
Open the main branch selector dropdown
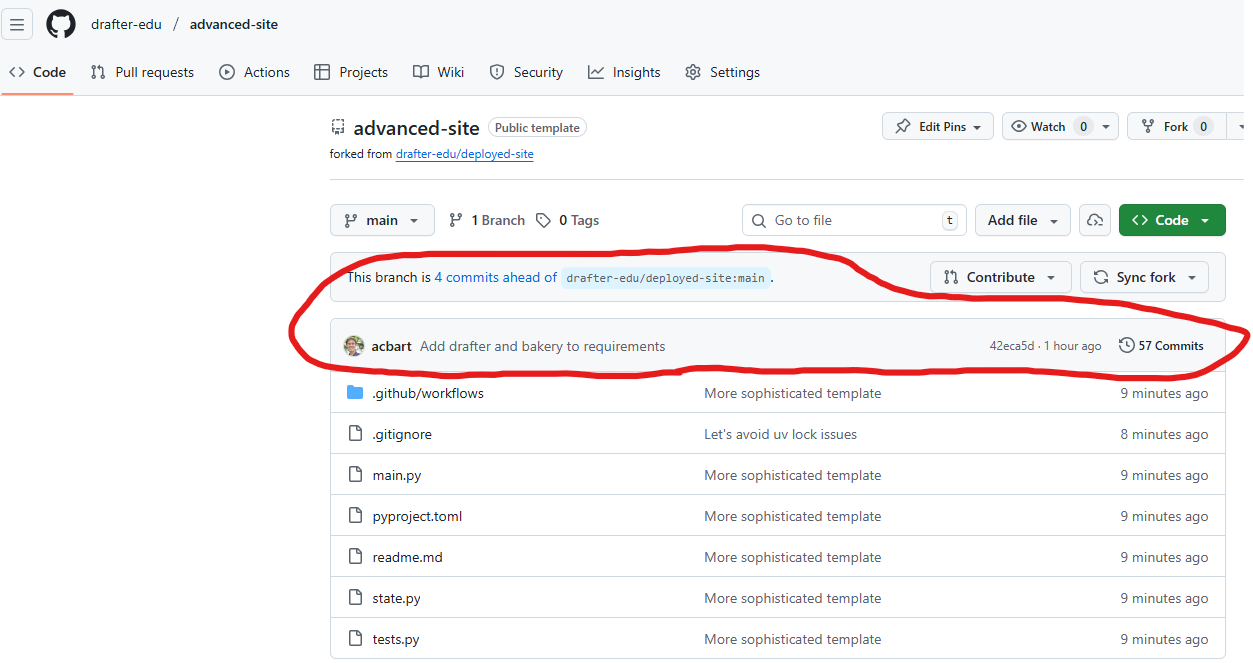click(382, 220)
